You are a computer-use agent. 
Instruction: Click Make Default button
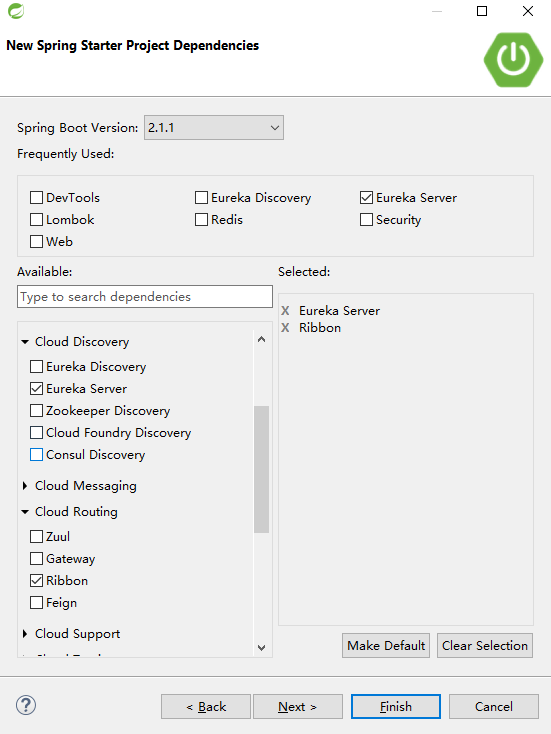(386, 646)
